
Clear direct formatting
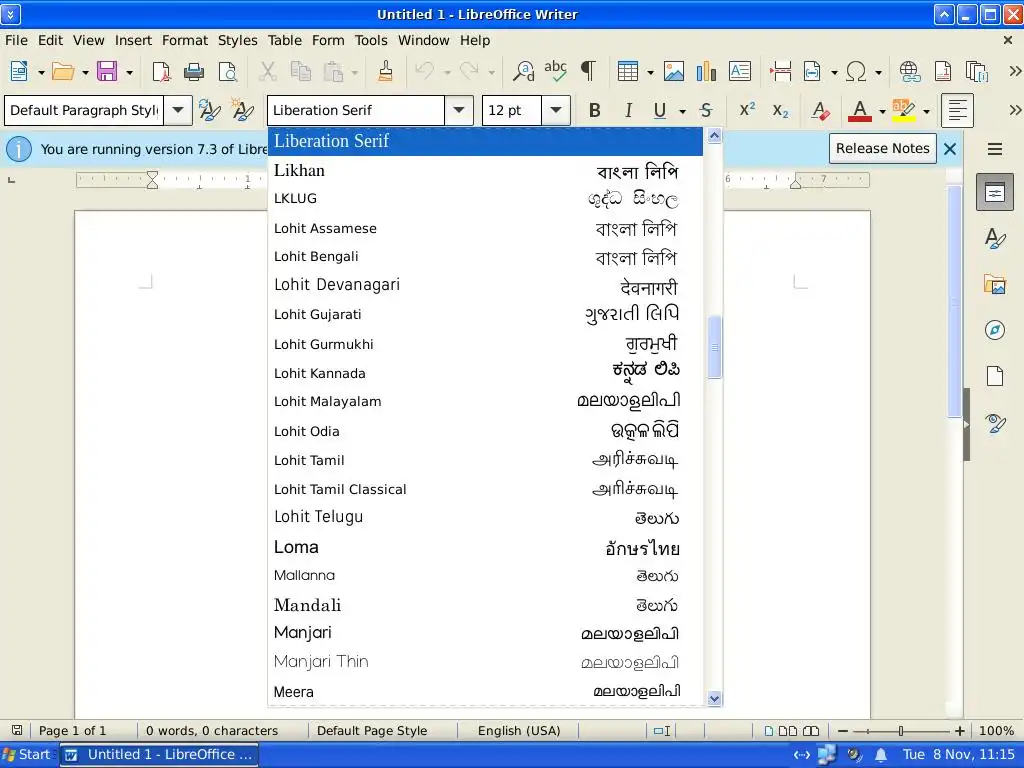pos(820,110)
